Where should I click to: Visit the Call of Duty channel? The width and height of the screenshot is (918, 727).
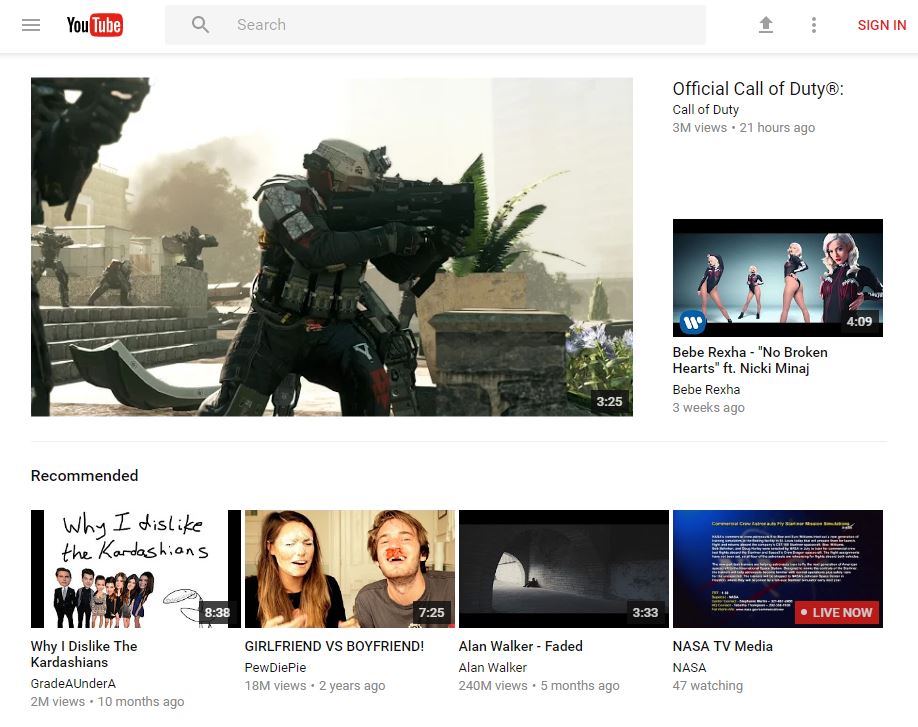(x=705, y=109)
